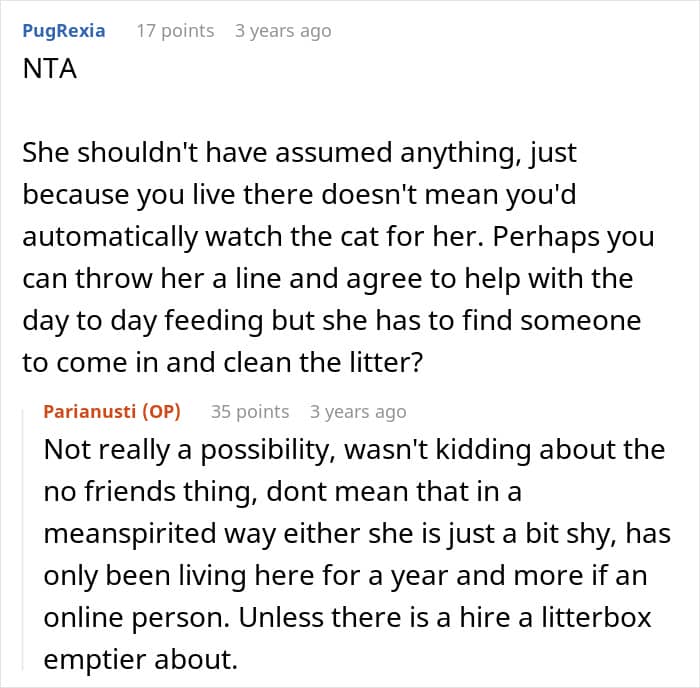Click the 35 points score
Viewport: 700px width, 688px height.
pyautogui.click(x=250, y=412)
